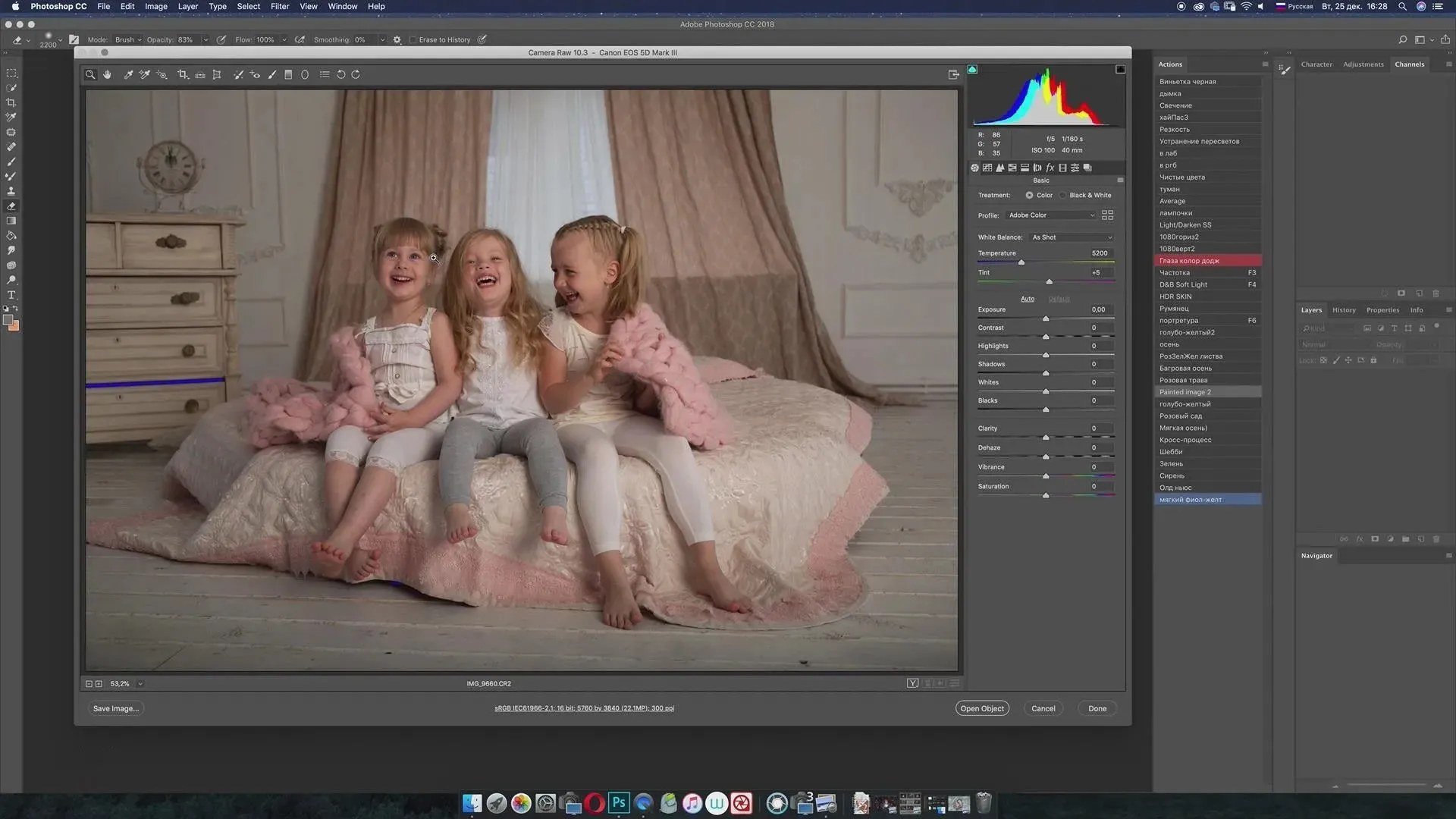This screenshot has height=819, width=1456.
Task: Click the Exposure slider handle
Action: coord(1046,318)
